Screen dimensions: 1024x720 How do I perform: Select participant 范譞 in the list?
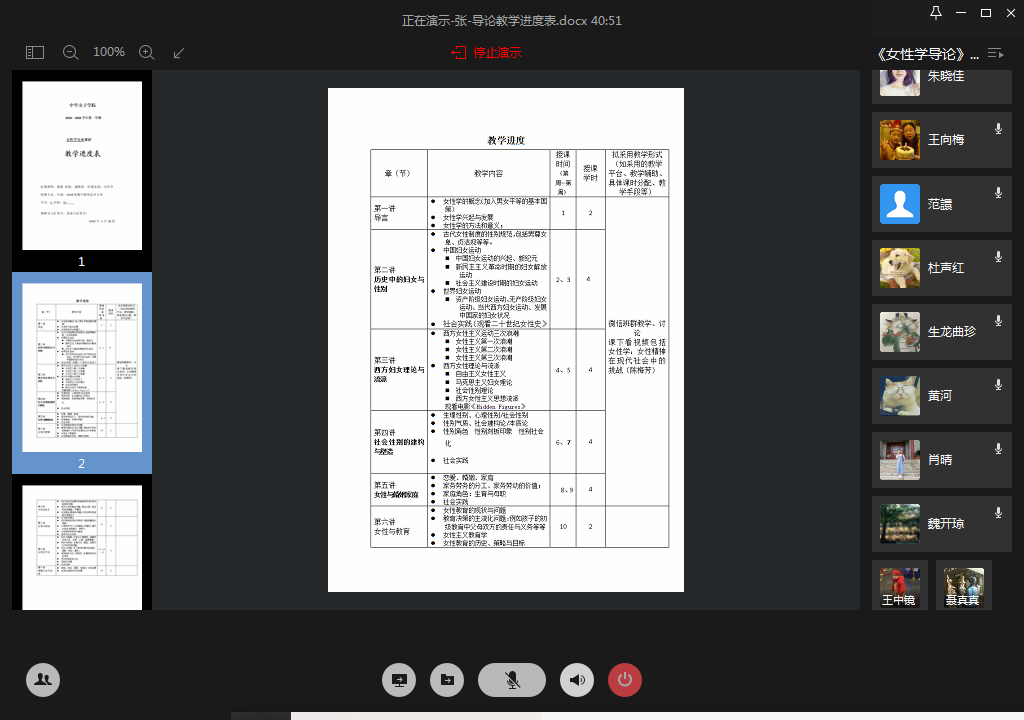tap(940, 204)
